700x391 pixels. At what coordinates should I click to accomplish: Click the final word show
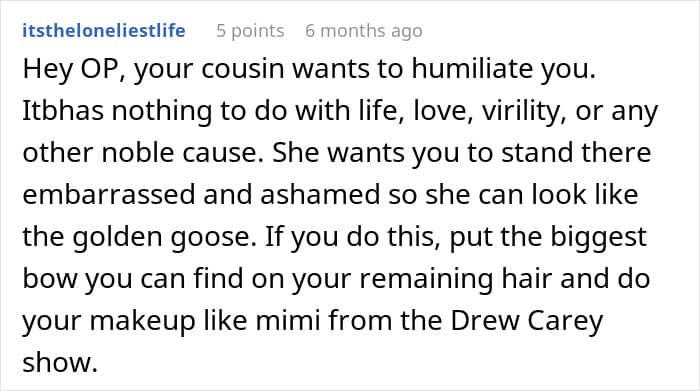tap(60, 362)
